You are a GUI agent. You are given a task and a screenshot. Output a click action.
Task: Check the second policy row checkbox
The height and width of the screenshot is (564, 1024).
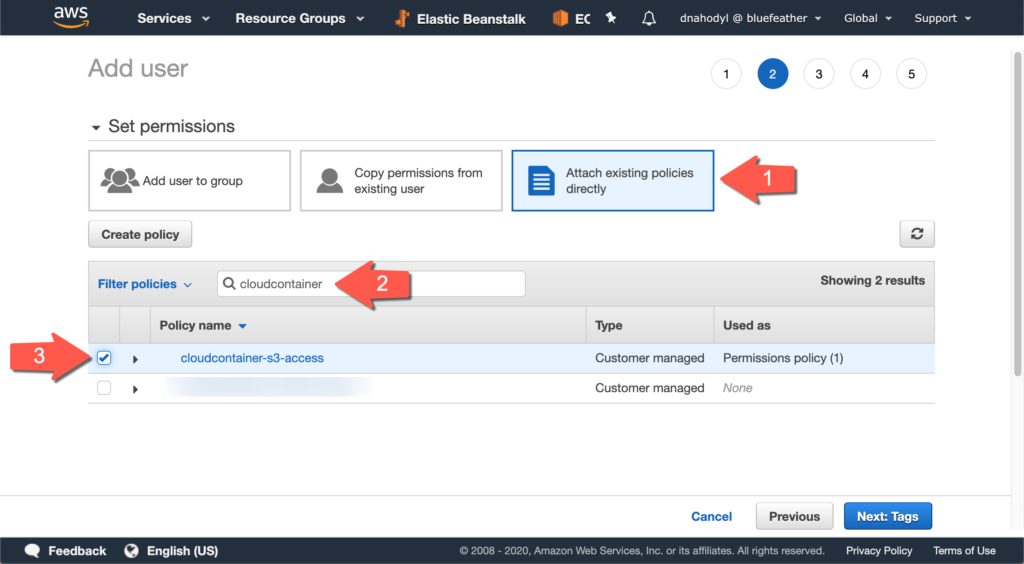104,388
